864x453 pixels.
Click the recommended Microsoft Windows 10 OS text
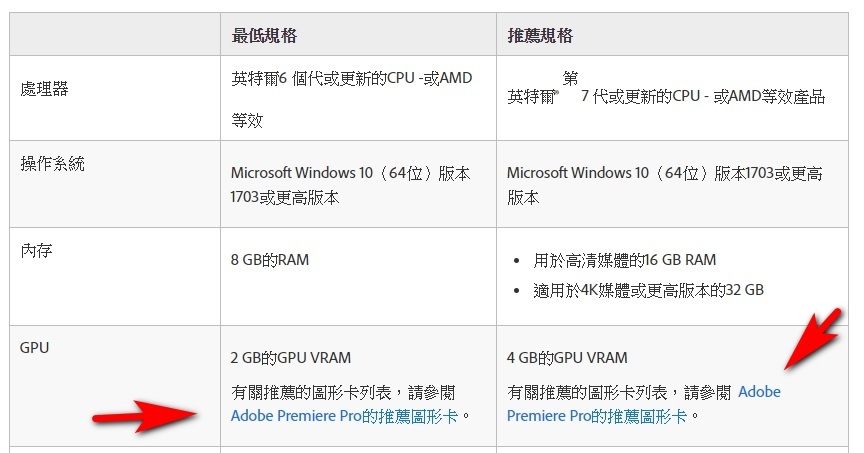click(x=665, y=185)
